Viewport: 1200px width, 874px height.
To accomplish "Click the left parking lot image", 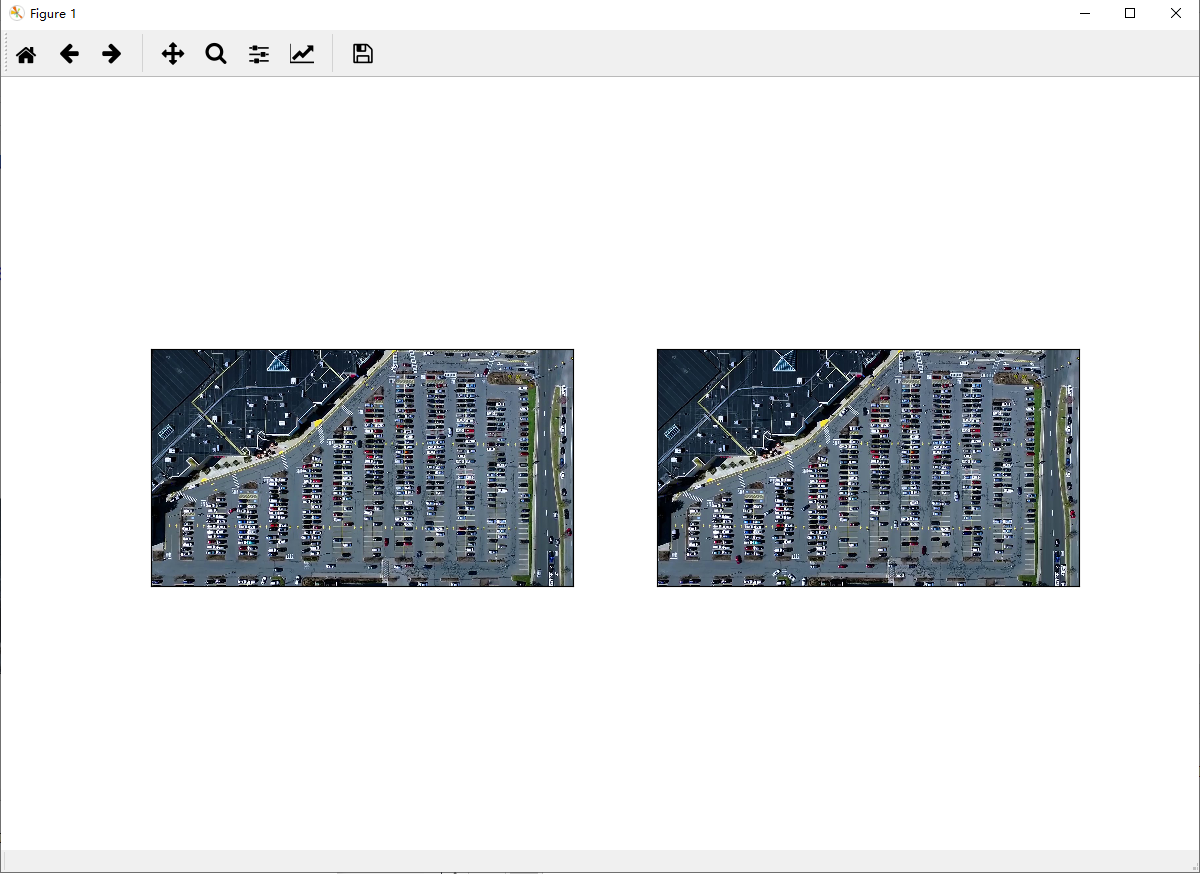I will coord(362,468).
